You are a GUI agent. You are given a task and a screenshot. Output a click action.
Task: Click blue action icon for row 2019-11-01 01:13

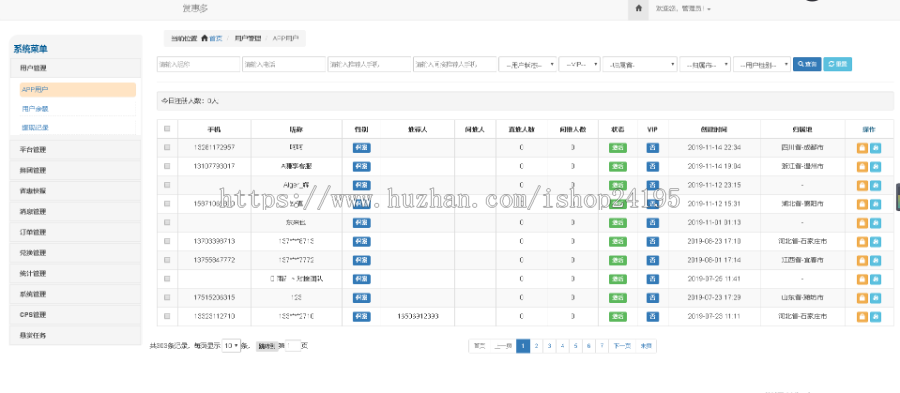pos(875,223)
